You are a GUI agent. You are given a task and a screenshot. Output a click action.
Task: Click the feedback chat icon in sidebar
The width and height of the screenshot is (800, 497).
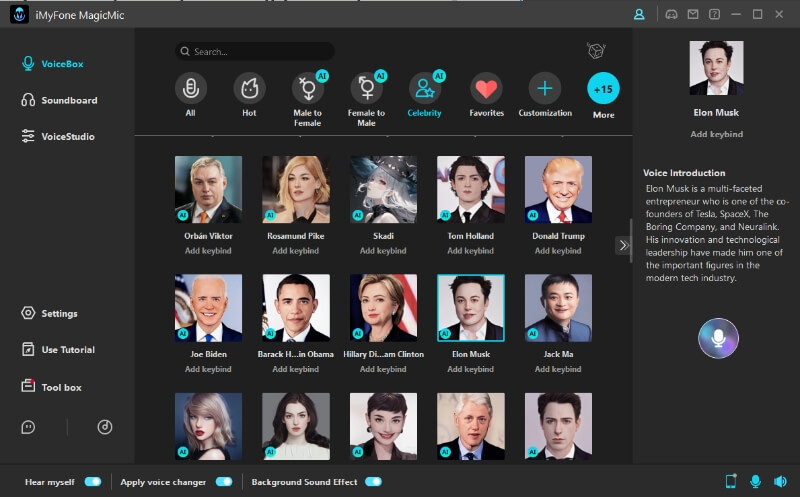28,427
